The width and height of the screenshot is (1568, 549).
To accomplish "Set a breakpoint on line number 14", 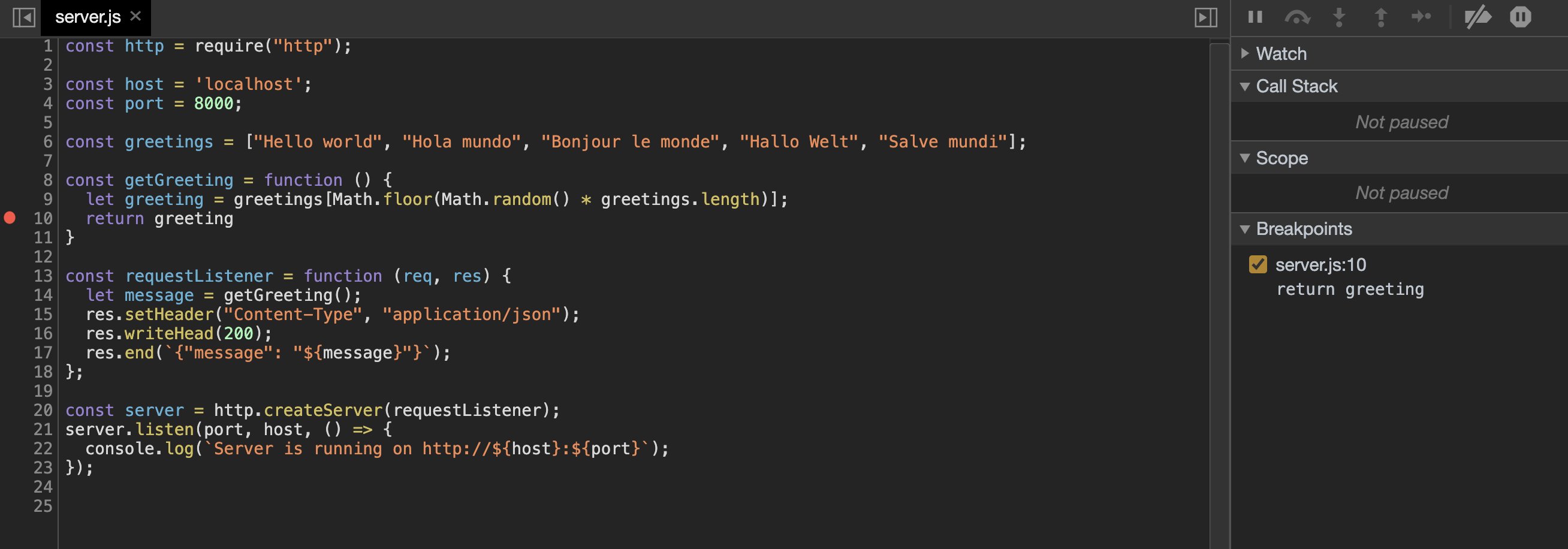I will coord(43,295).
